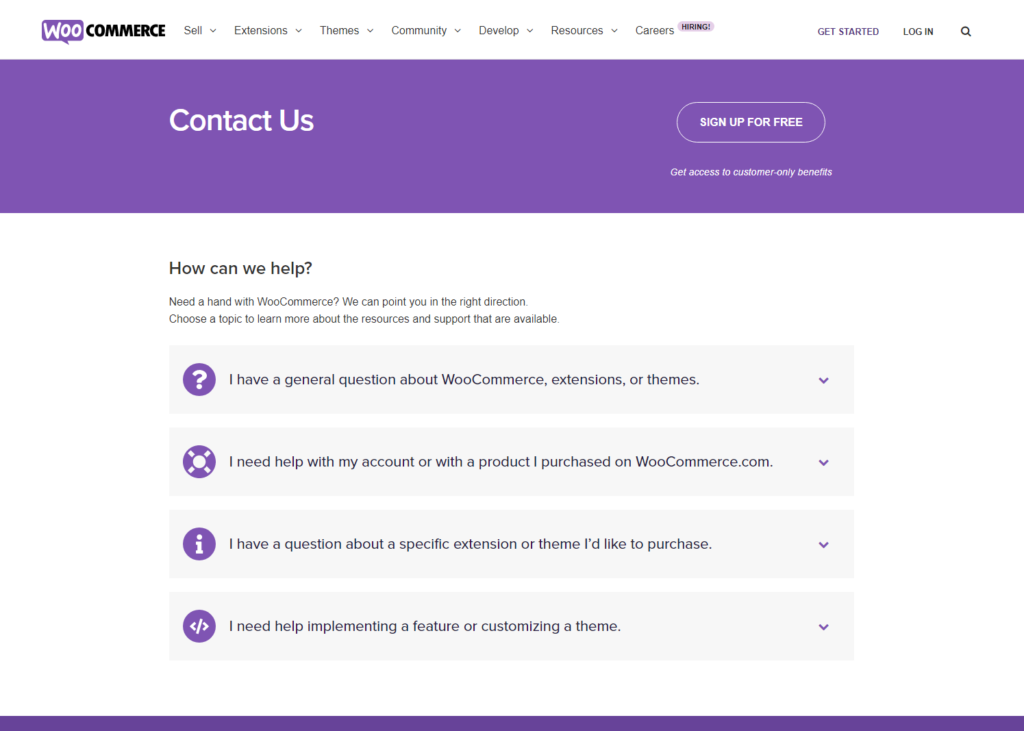Open the Develop navigation menu
Screen dimensions: 1024x731
point(505,31)
